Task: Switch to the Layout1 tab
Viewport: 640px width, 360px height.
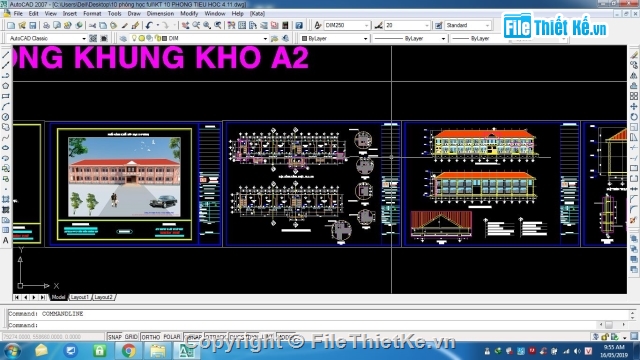Action: [x=80, y=297]
